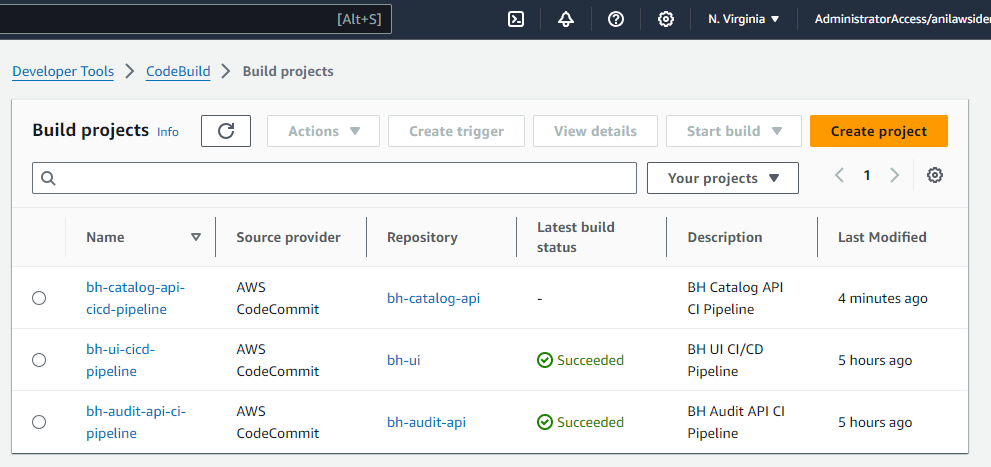This screenshot has height=467, width=991.
Task: Select radio button for bh-ui-cicd-pipeline
Action: pyautogui.click(x=39, y=360)
